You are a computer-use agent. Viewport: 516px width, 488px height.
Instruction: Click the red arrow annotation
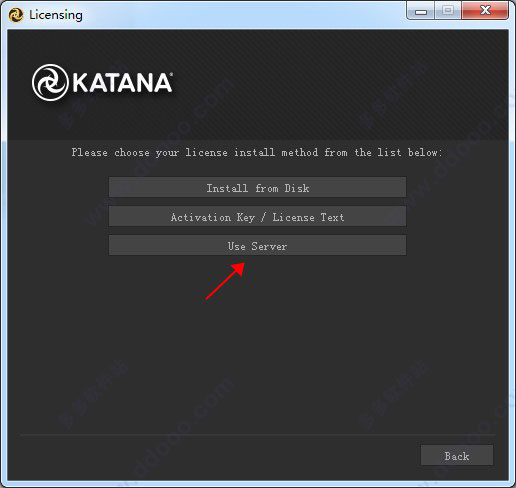(x=225, y=281)
